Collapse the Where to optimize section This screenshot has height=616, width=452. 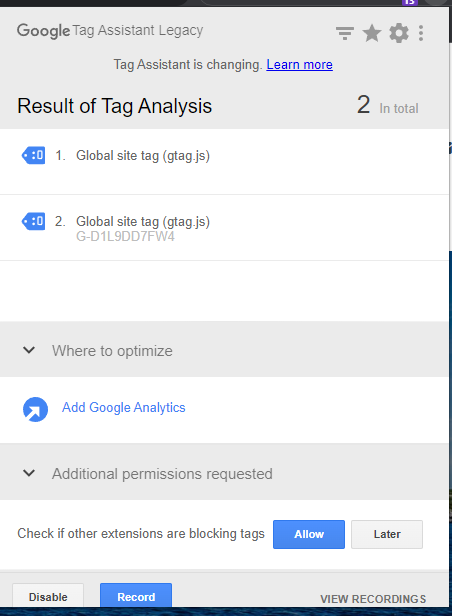(29, 350)
